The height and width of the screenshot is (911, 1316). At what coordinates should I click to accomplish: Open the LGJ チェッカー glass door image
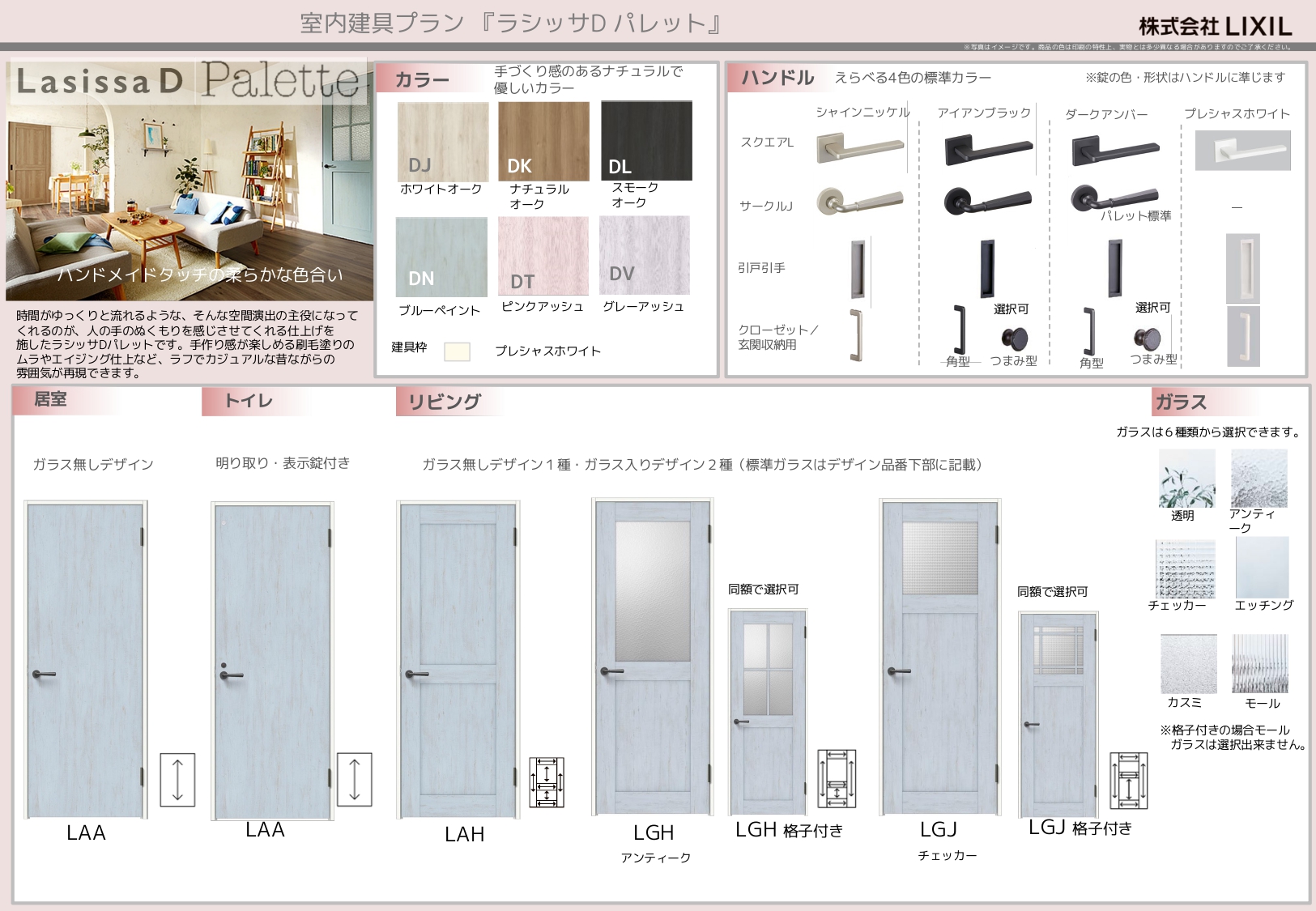point(940,657)
